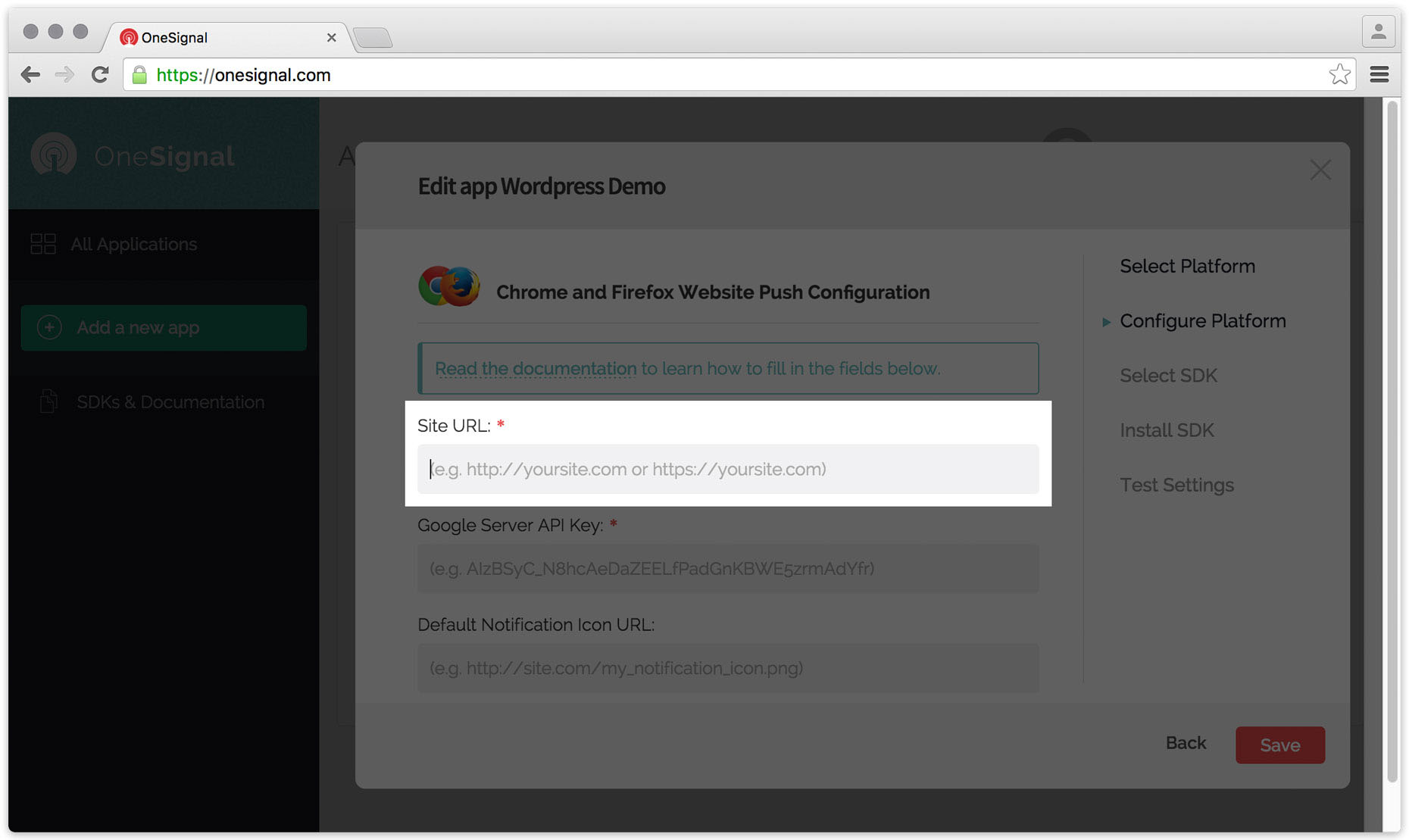Go to Test Settings step
1409x840 pixels.
click(1176, 485)
